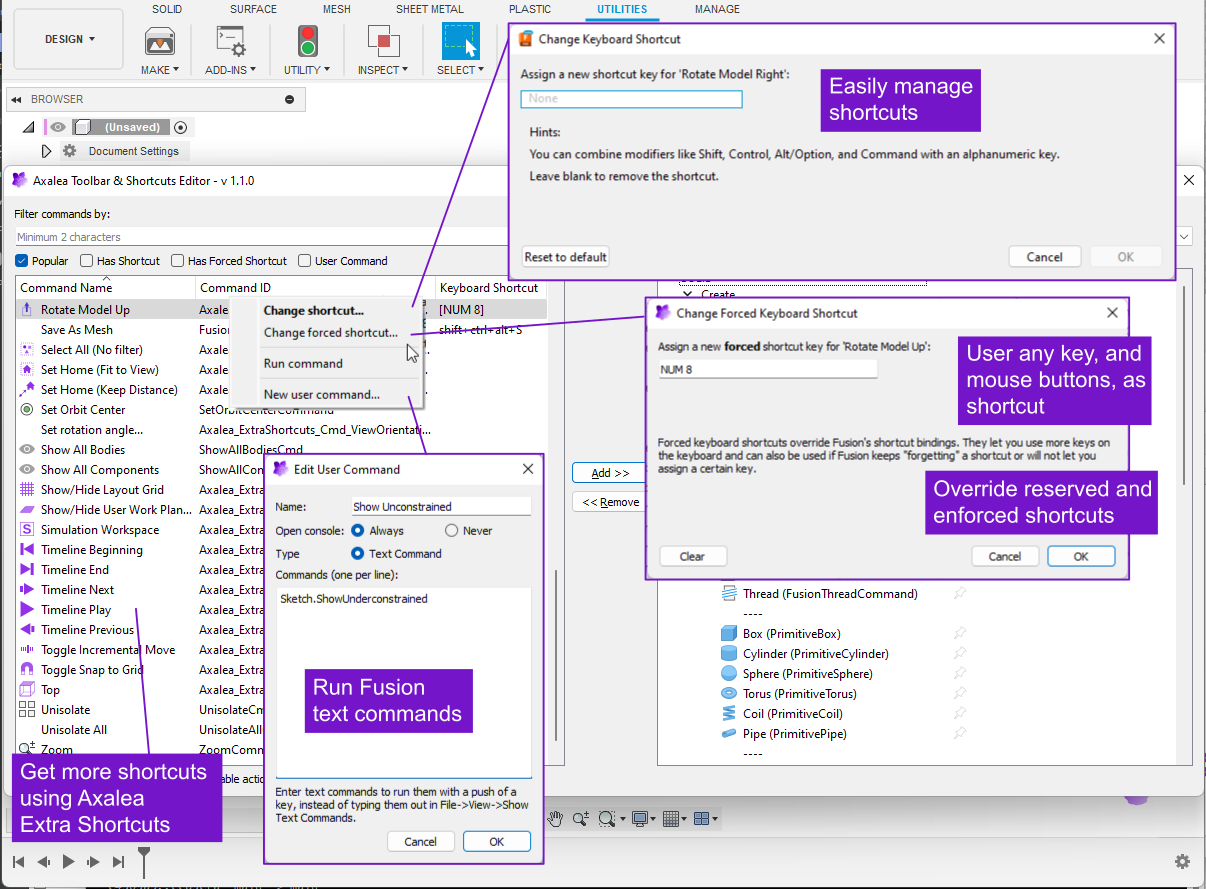Image resolution: width=1206 pixels, height=889 pixels.
Task: Switch to the SHEET METAL tab
Action: click(x=430, y=9)
